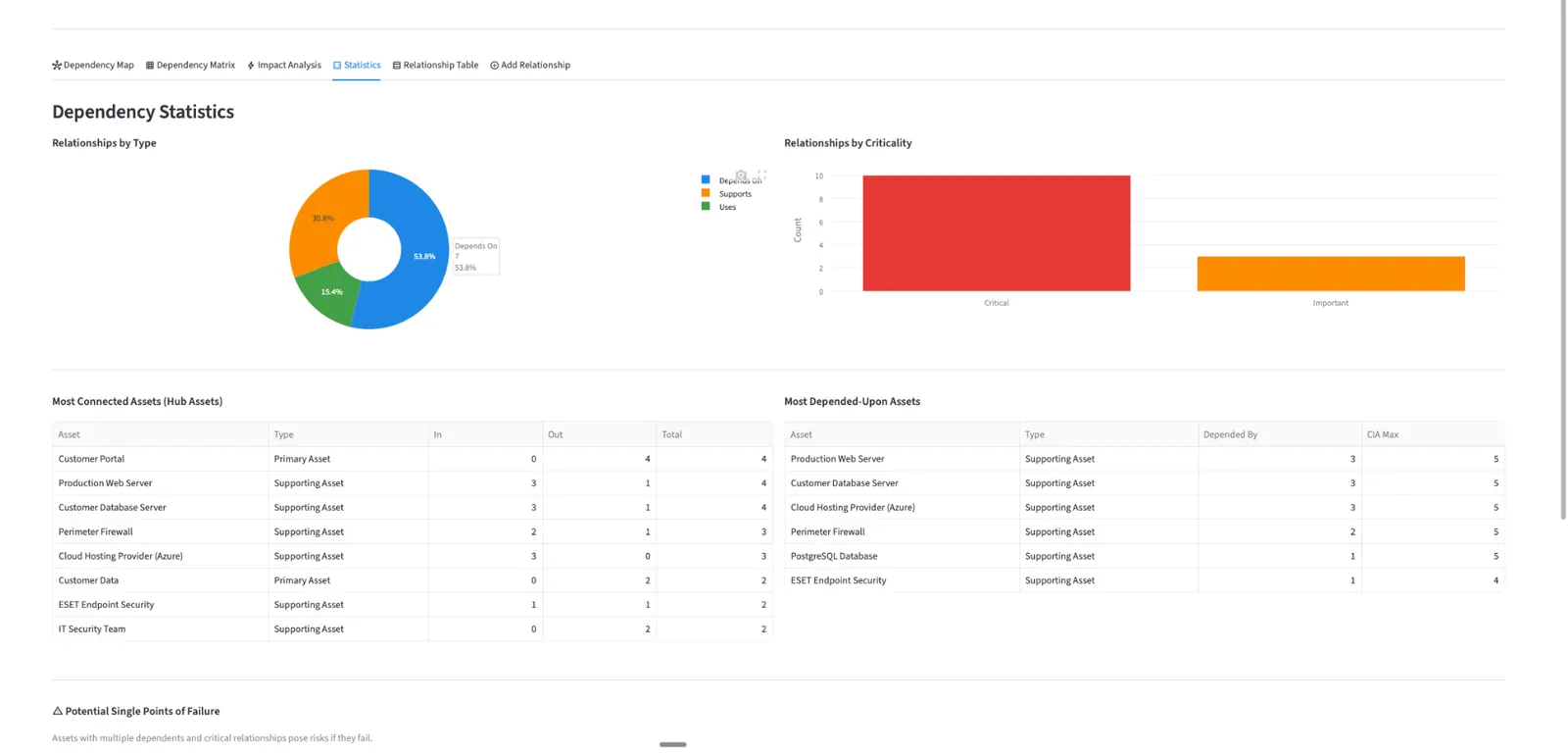This screenshot has height=753, width=1568.
Task: Select the PostgreSQL Database row in Most Depended-Upon
Action: pos(1145,556)
